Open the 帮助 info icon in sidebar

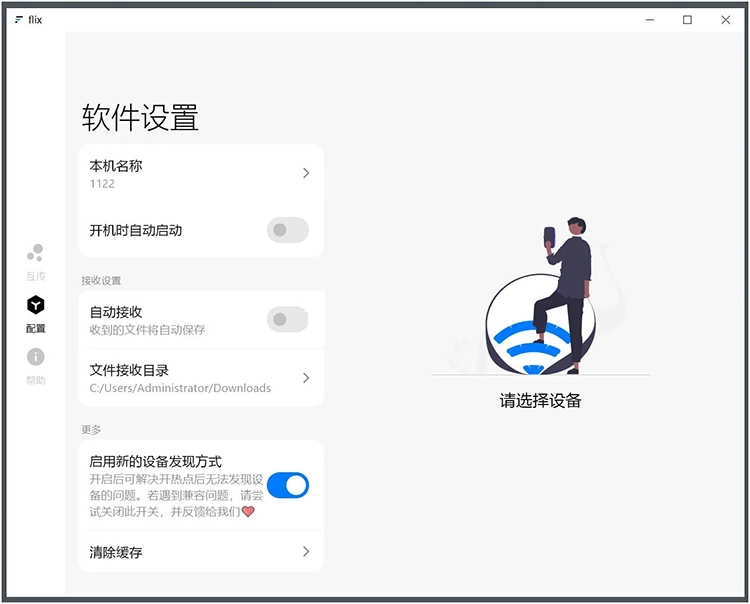point(35,357)
